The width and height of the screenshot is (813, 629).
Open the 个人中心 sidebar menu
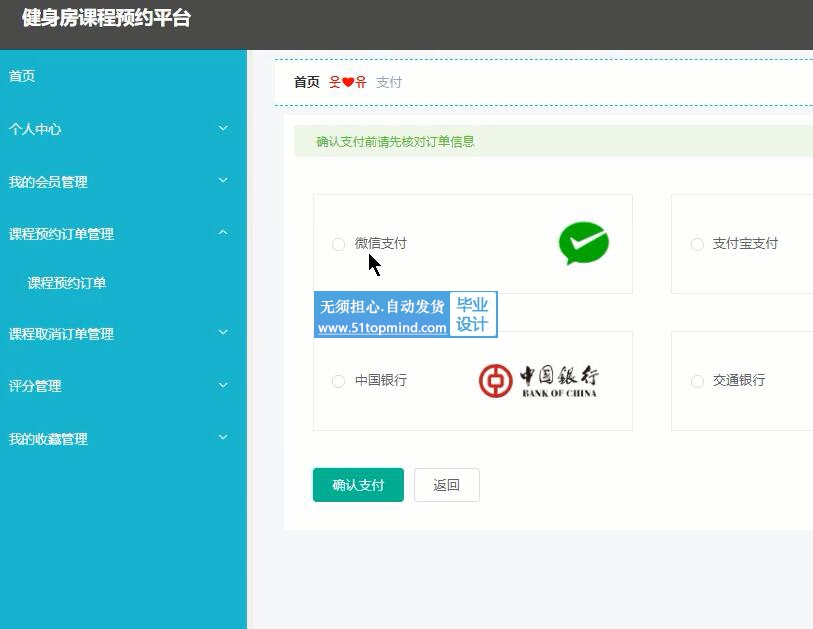tap(123, 129)
